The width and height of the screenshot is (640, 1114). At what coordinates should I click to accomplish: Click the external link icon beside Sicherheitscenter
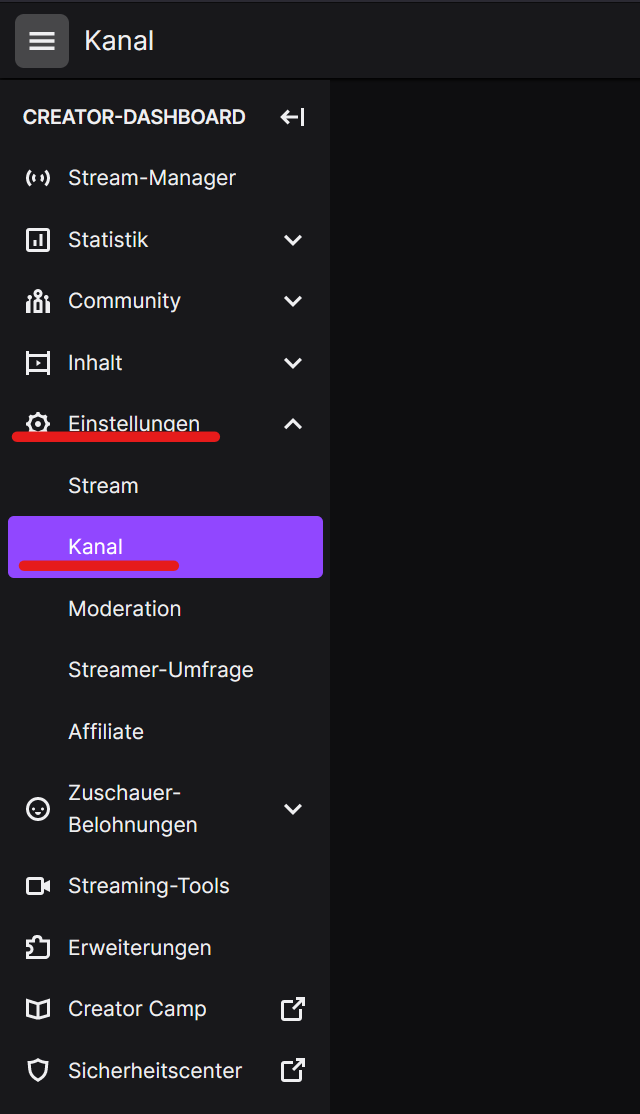[x=291, y=1070]
